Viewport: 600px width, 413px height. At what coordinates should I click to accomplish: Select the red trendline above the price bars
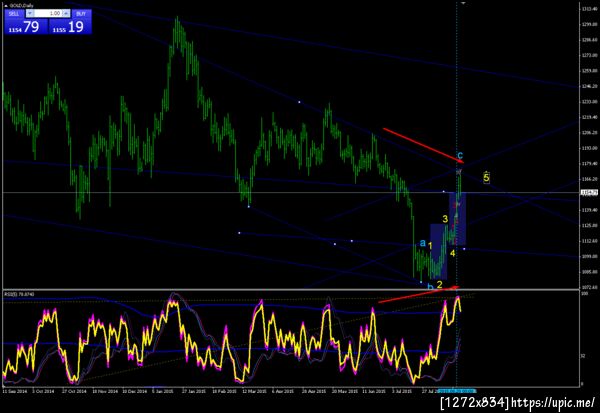423,145
